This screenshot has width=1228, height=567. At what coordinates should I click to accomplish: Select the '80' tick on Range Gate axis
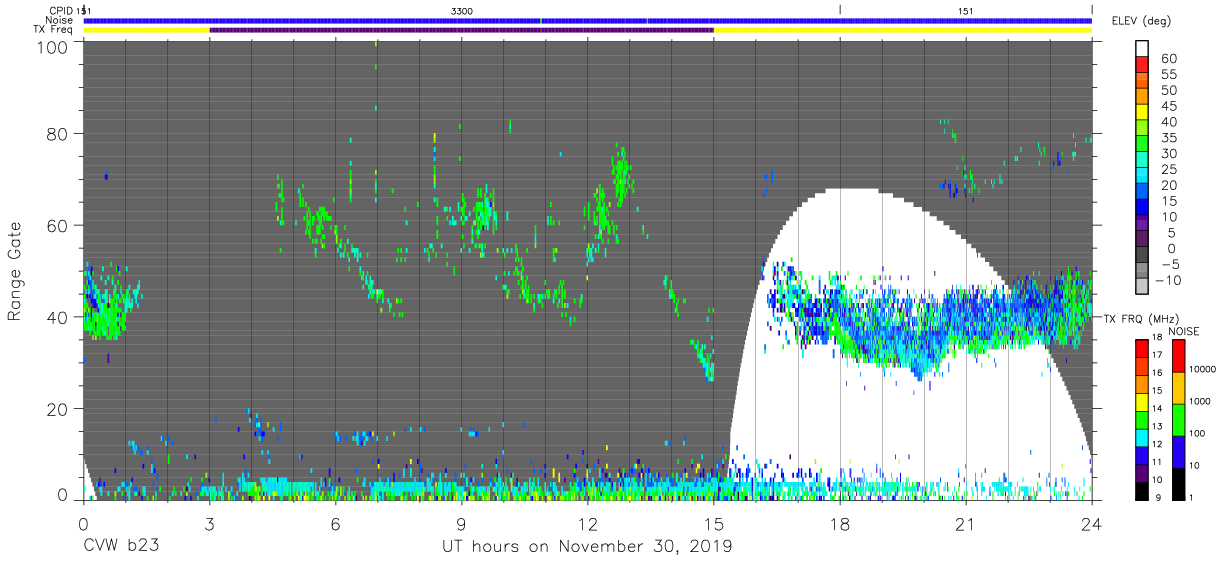pyautogui.click(x=58, y=133)
